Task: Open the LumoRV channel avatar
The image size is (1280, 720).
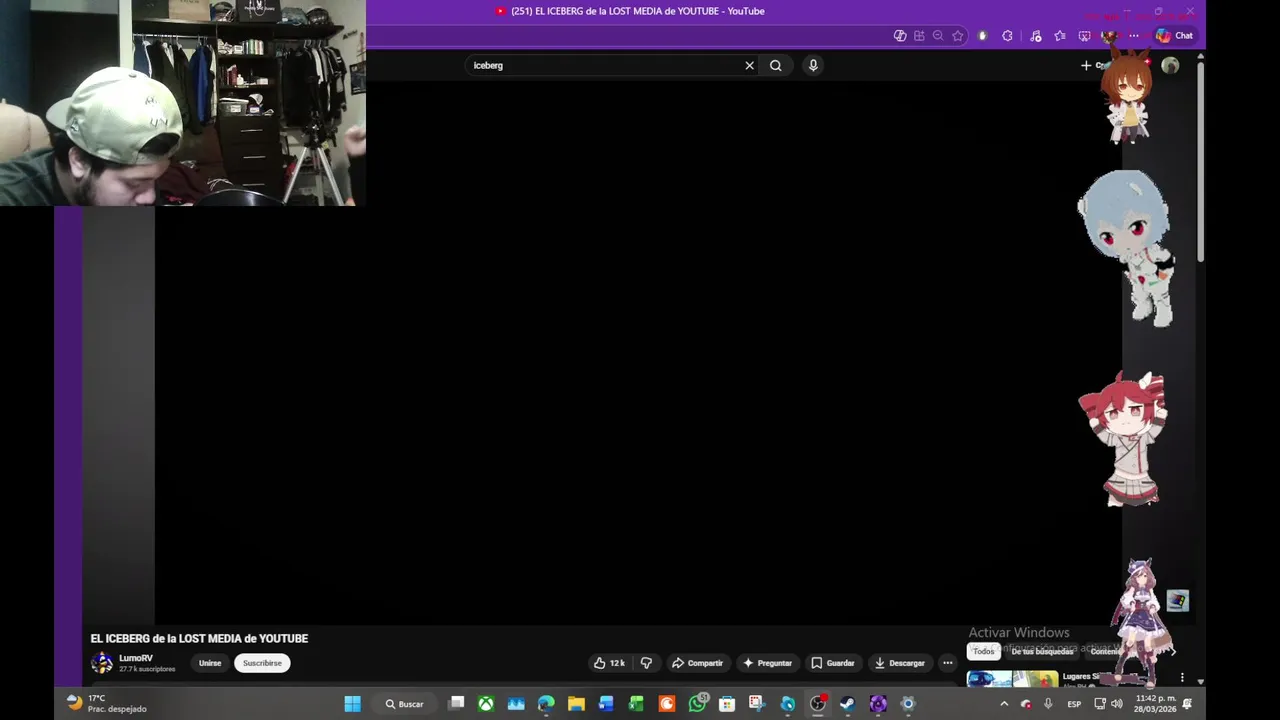Action: (x=102, y=663)
